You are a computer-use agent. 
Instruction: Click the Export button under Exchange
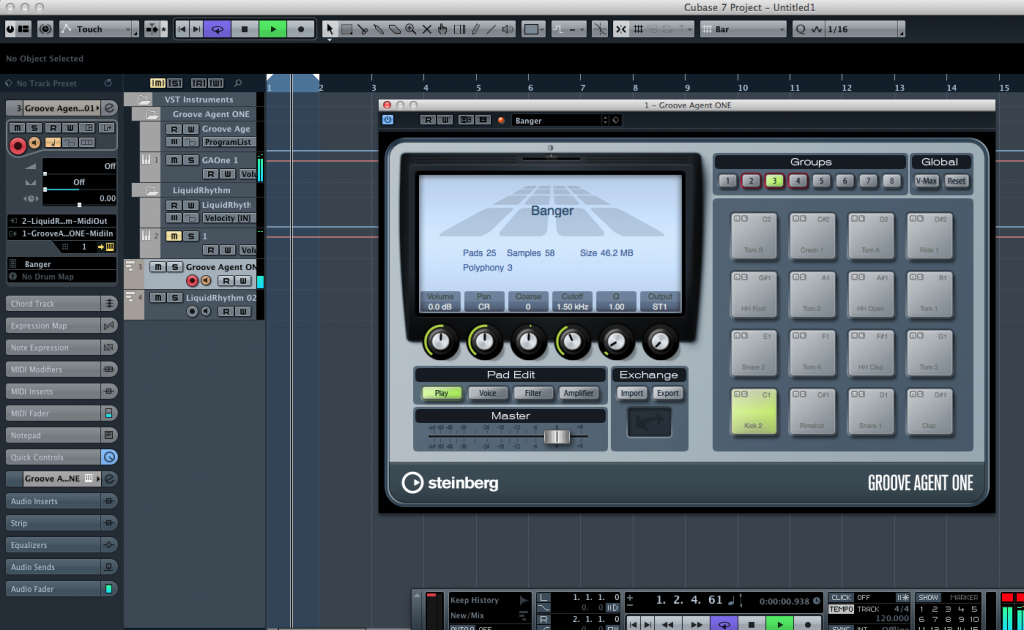coord(667,393)
